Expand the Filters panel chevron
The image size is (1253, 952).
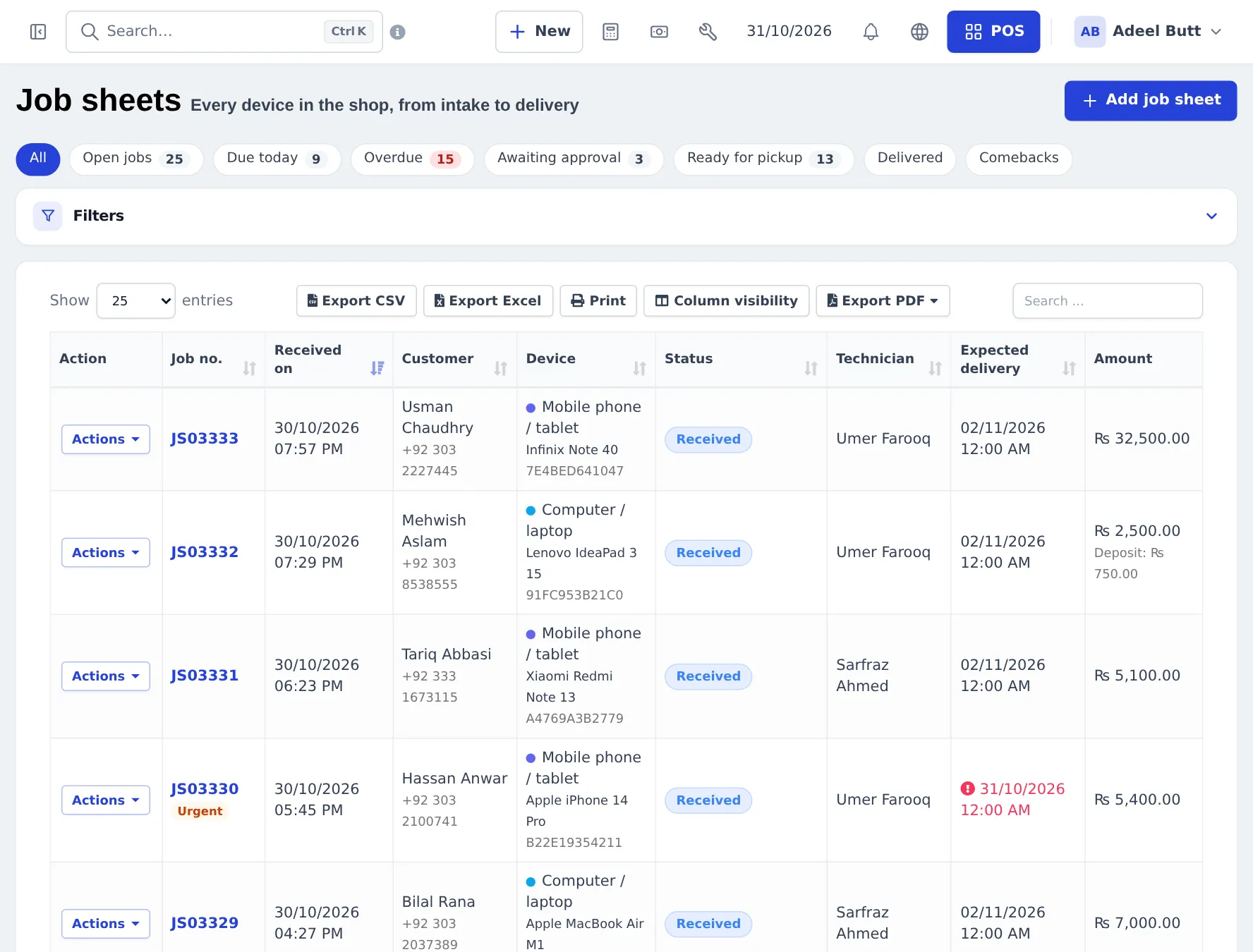click(1211, 216)
